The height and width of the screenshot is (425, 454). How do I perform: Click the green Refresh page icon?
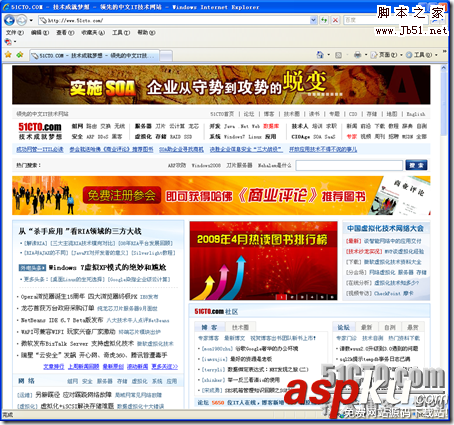(x=324, y=20)
